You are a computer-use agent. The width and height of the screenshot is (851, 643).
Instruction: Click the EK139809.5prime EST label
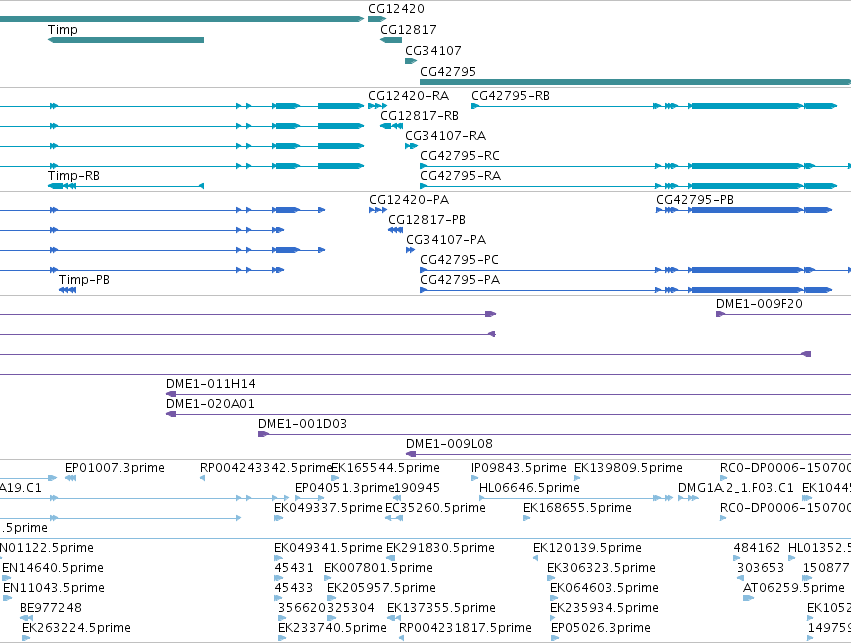628,469
